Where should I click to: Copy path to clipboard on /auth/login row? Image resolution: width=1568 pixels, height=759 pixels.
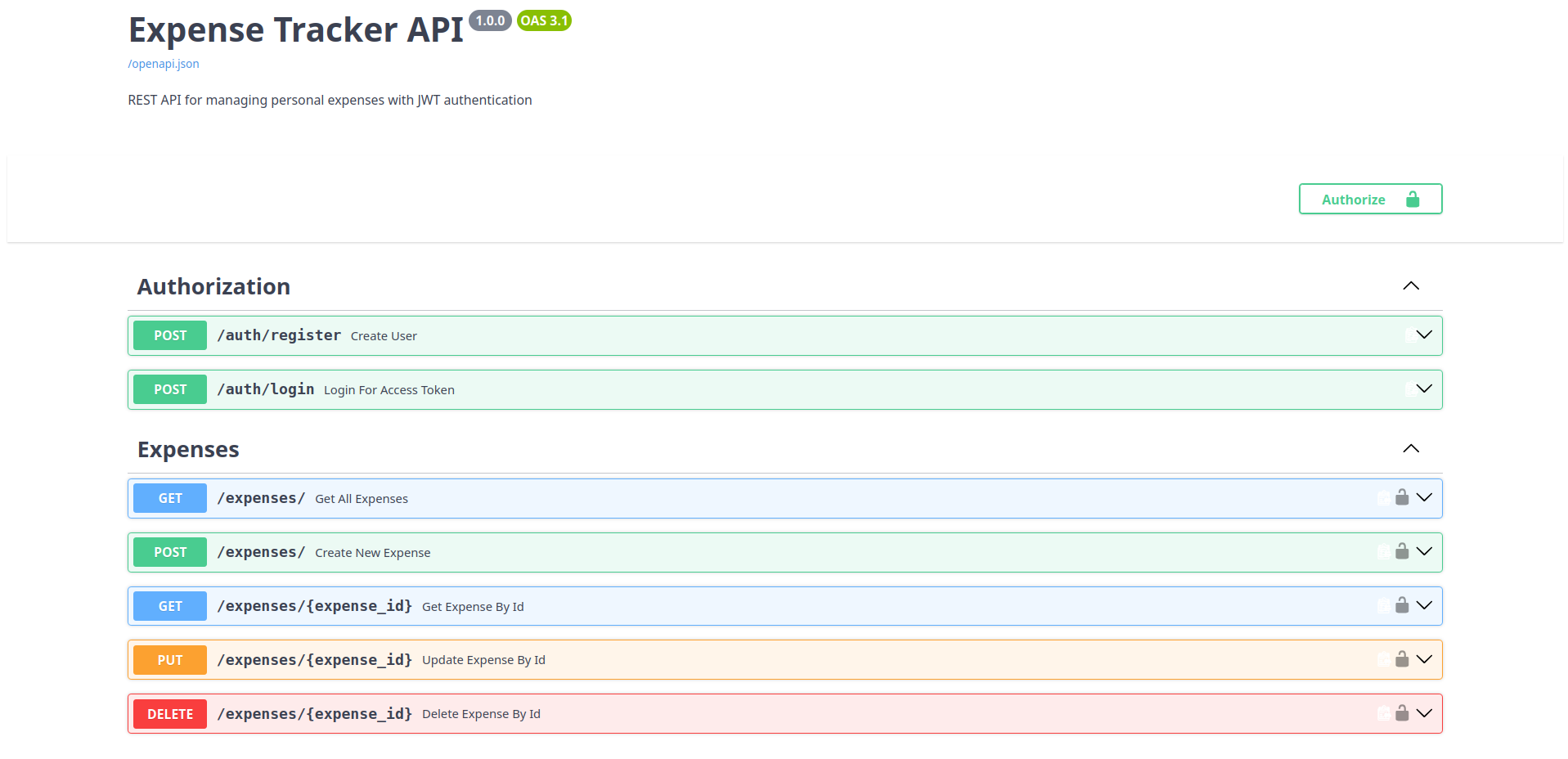(x=1411, y=389)
